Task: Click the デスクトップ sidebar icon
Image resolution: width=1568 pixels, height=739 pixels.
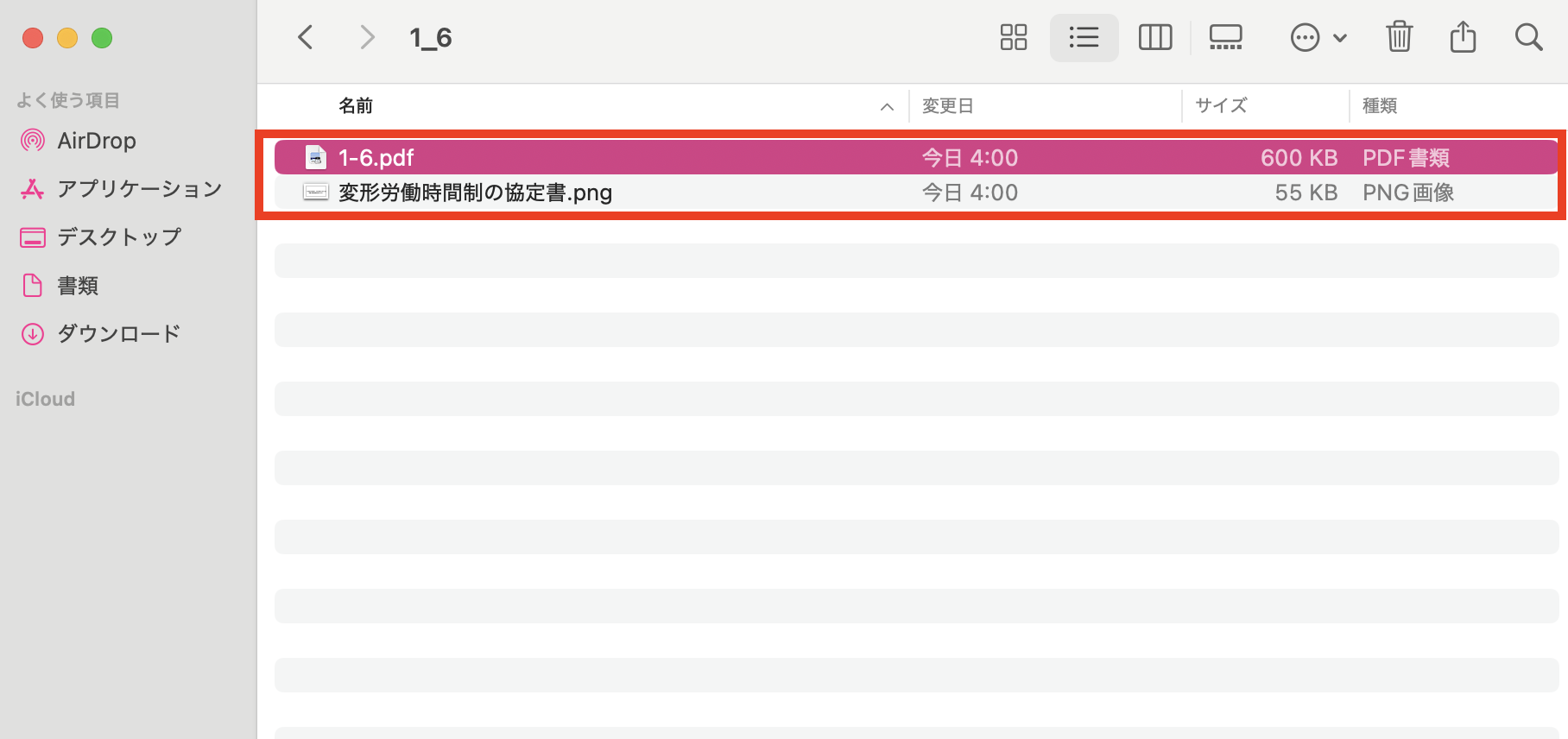Action: pos(33,237)
